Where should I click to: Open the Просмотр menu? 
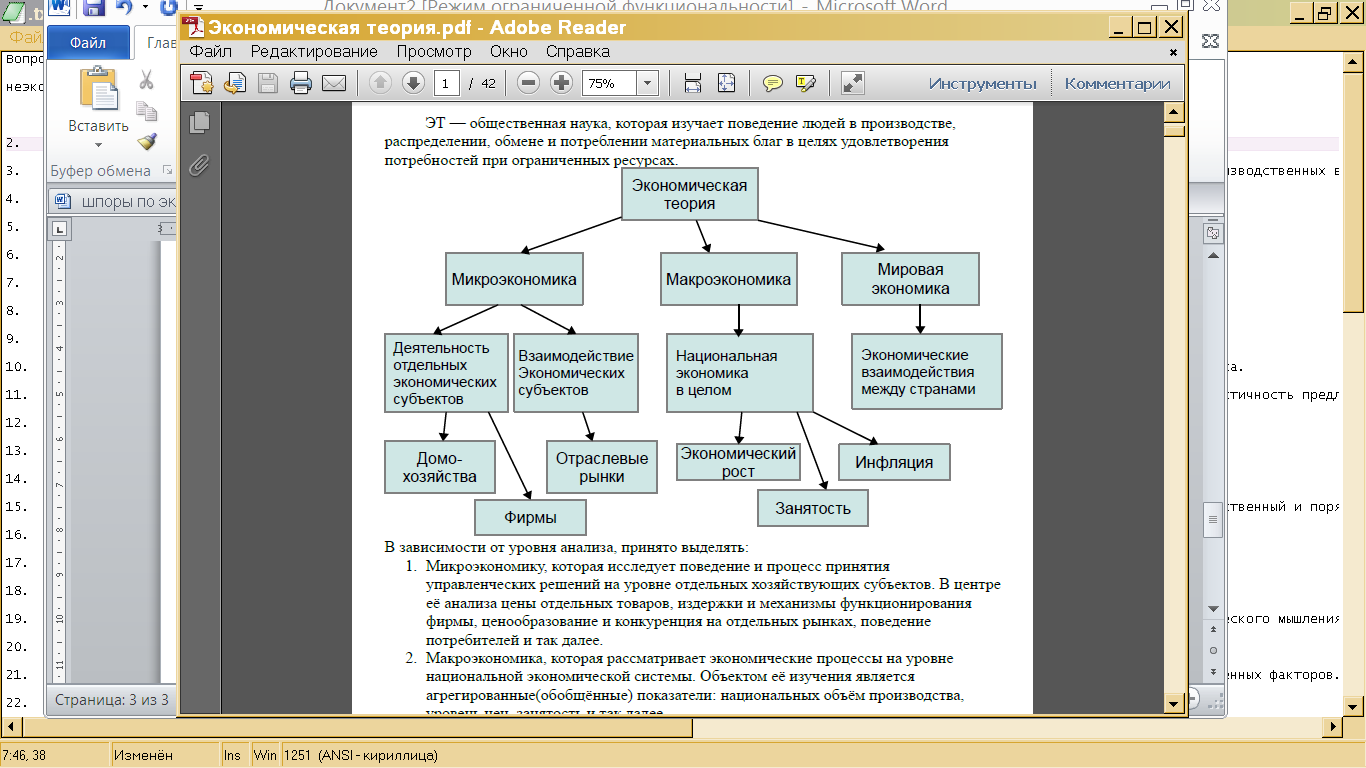pos(434,51)
